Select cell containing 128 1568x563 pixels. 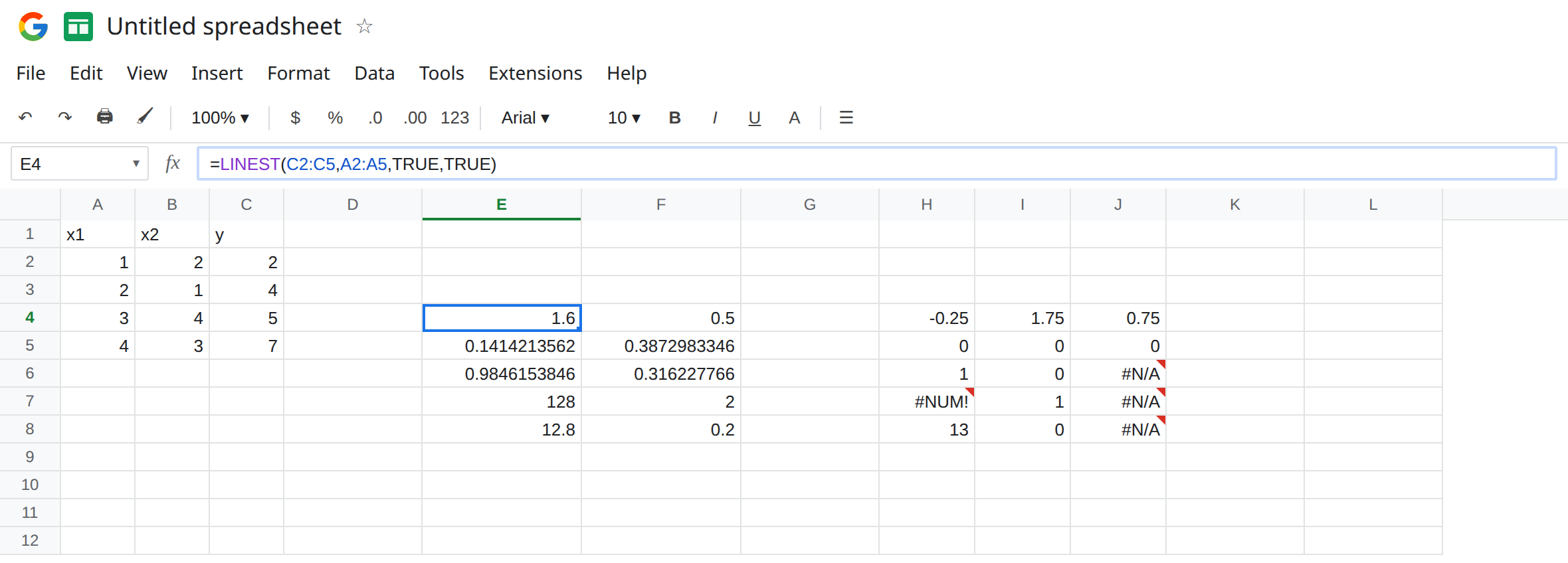click(x=502, y=402)
